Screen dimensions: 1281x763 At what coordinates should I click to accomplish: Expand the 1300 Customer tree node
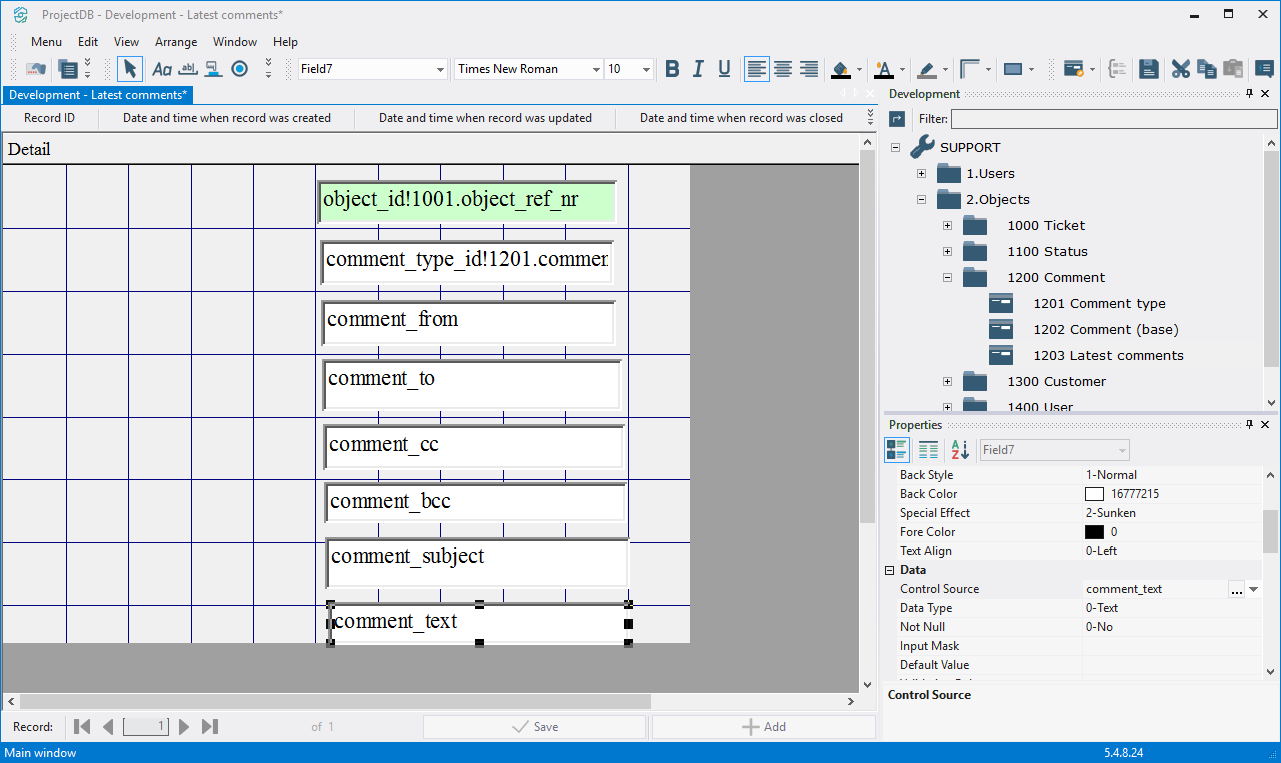[947, 381]
